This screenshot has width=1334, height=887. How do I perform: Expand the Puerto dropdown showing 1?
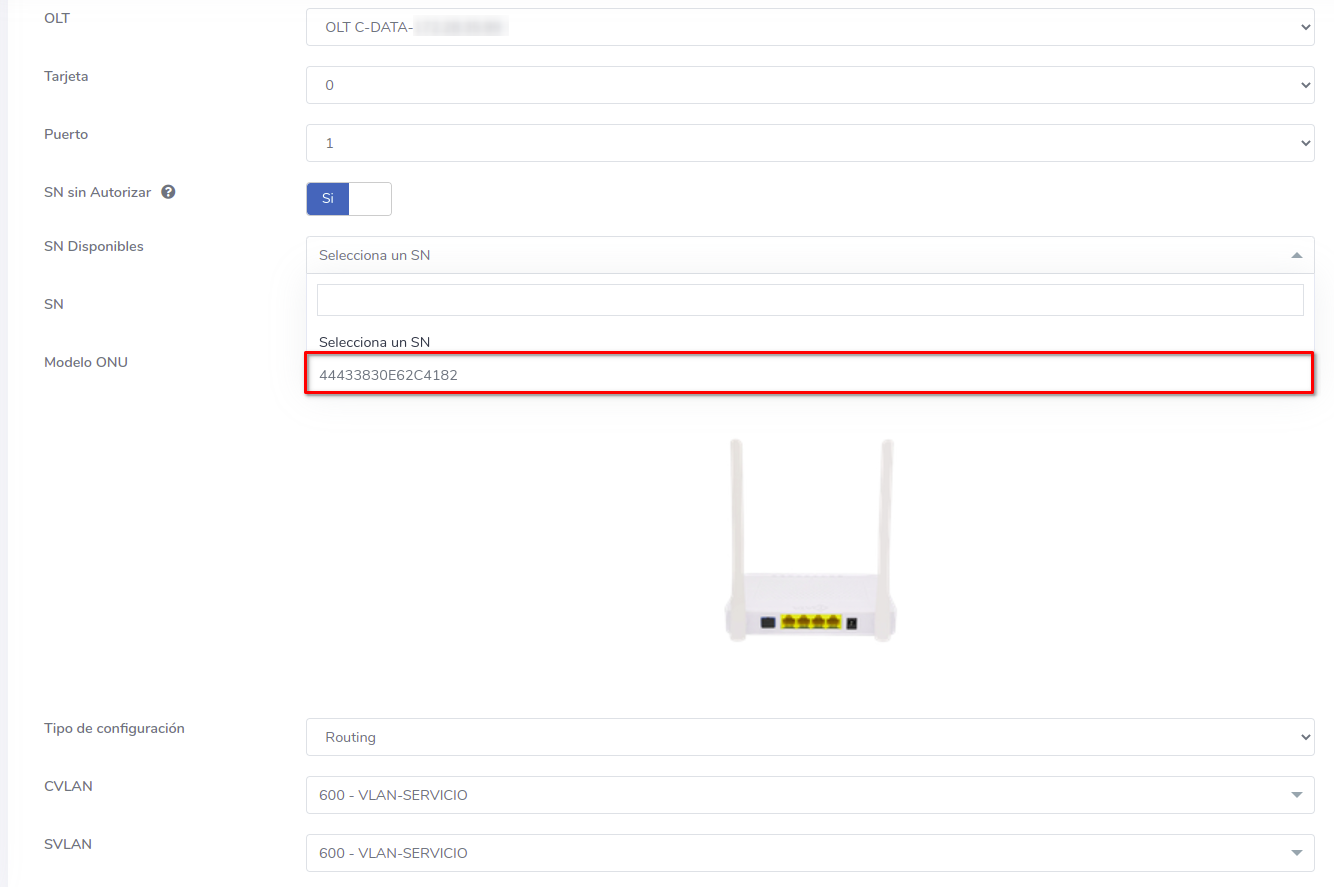pos(809,144)
